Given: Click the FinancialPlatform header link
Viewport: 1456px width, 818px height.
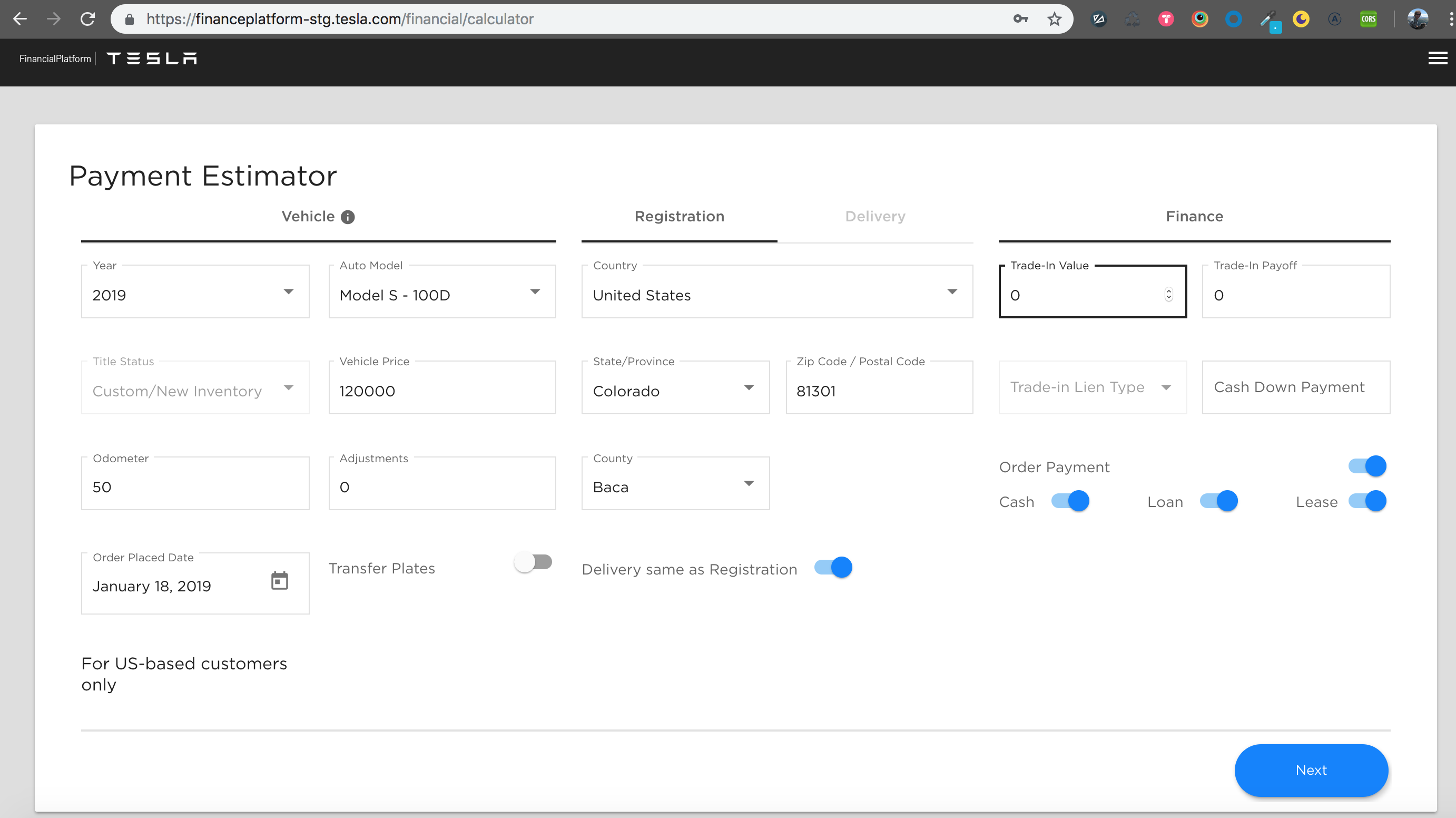Looking at the screenshot, I should coord(55,59).
